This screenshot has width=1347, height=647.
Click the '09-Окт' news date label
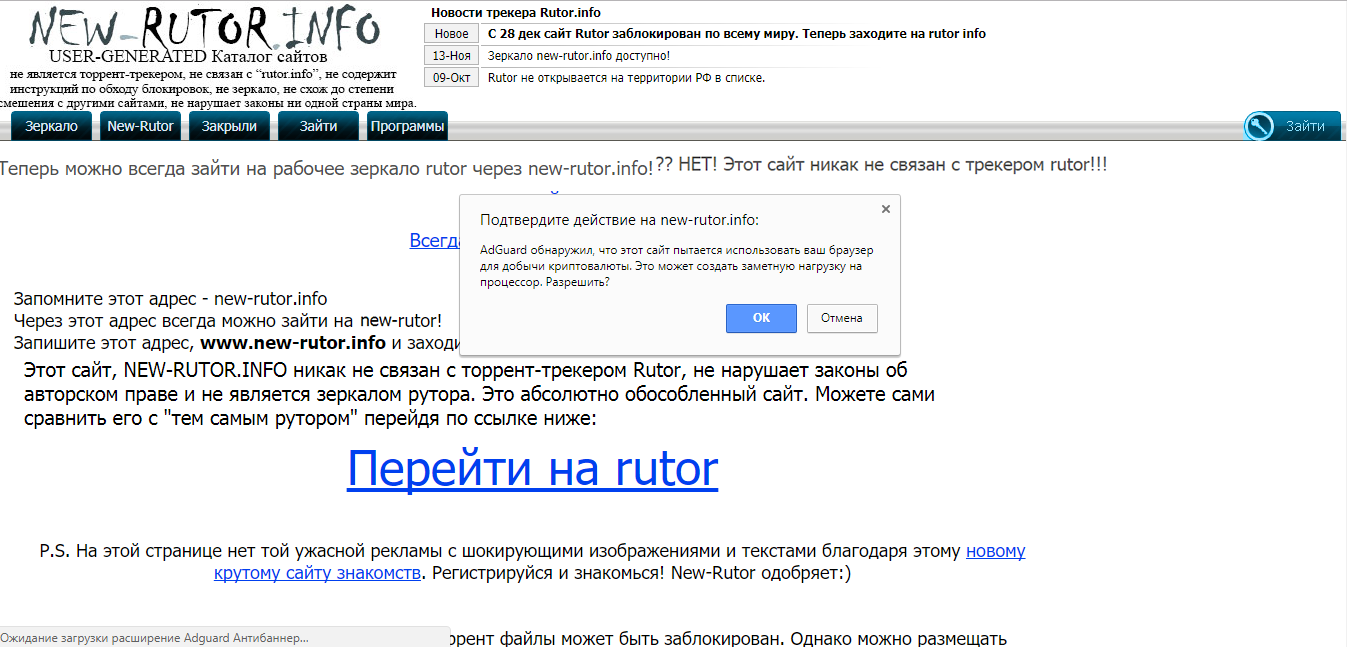(x=452, y=78)
